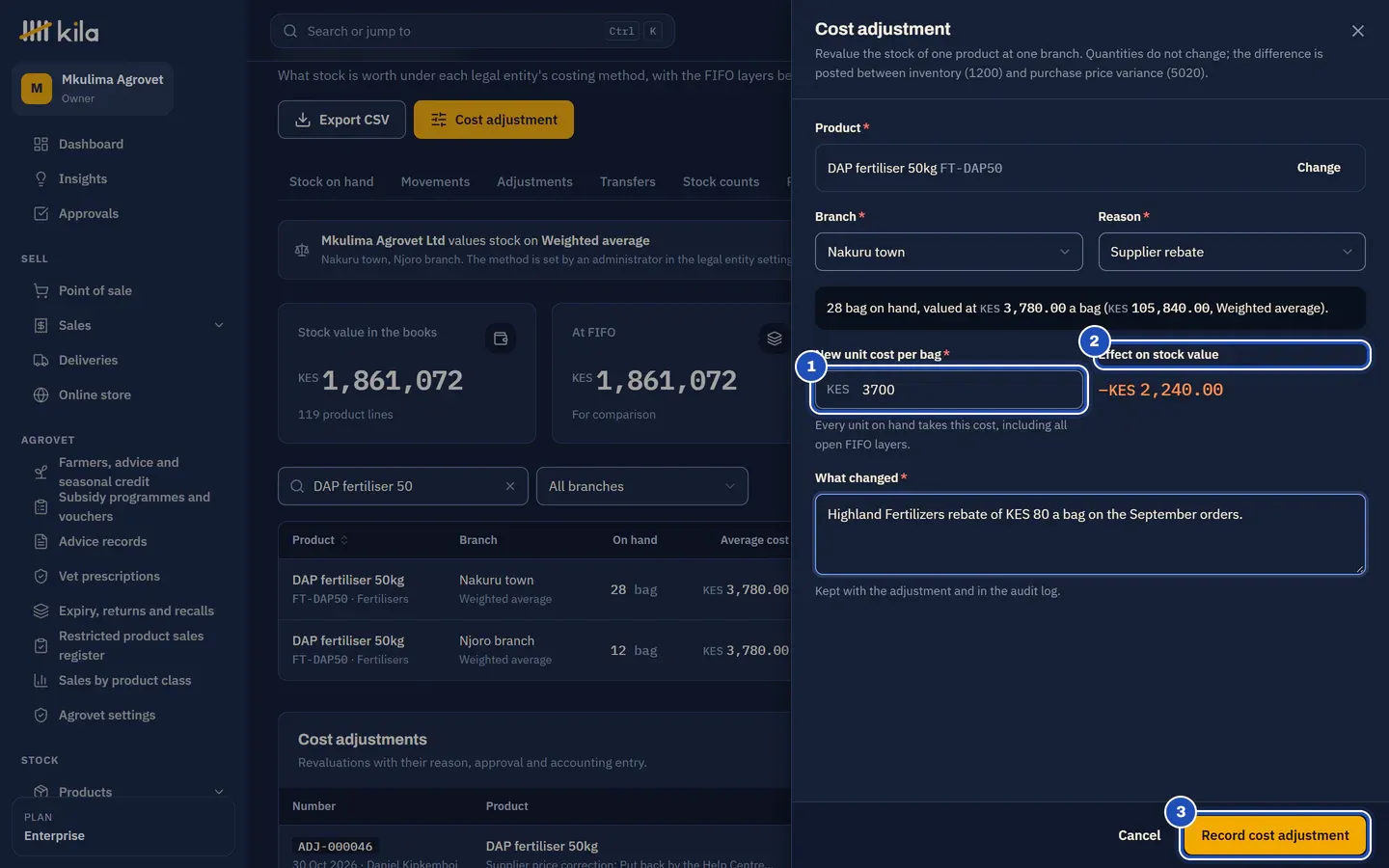Click adjustment number ADJ-000046
The height and width of the screenshot is (868, 1389).
tap(335, 847)
